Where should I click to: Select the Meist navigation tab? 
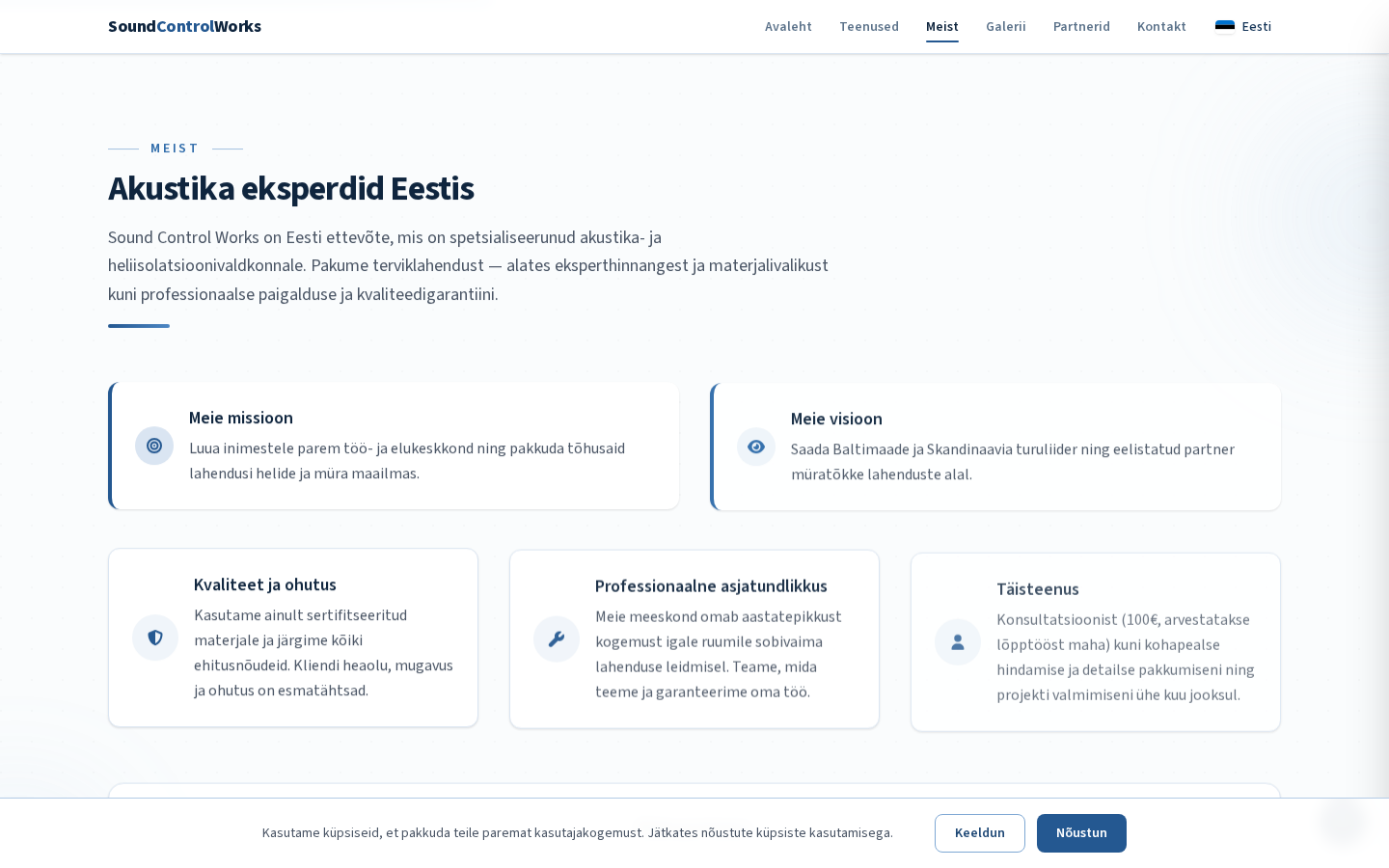tap(941, 26)
